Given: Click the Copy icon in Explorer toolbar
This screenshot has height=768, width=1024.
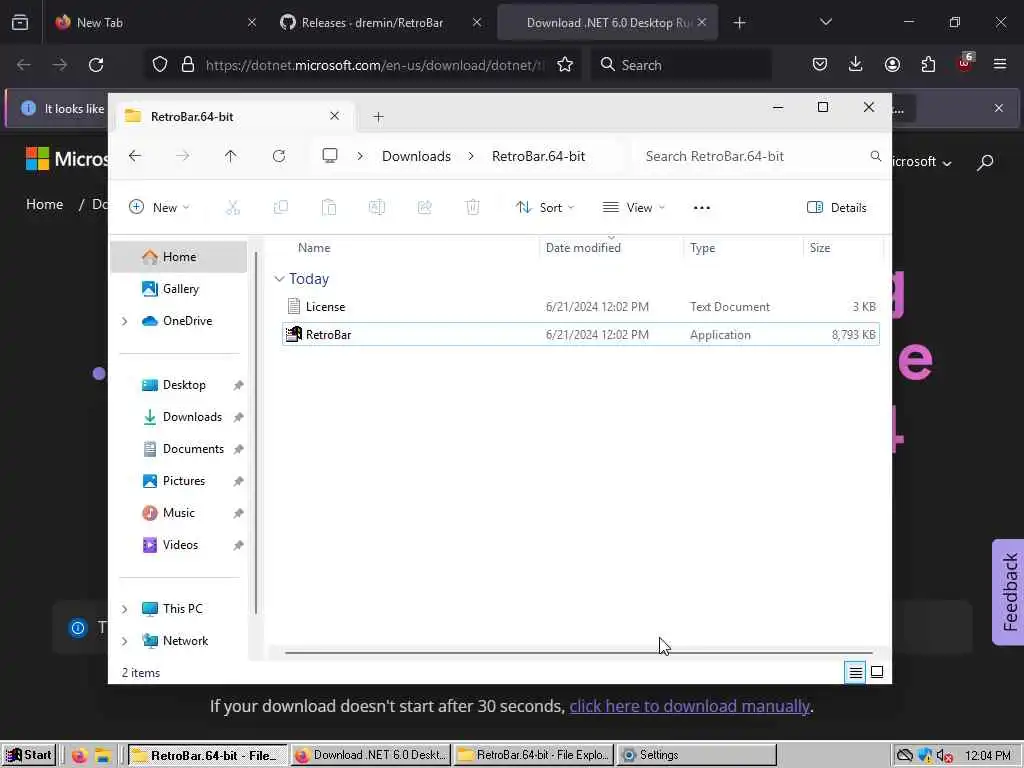Looking at the screenshot, I should (281, 208).
